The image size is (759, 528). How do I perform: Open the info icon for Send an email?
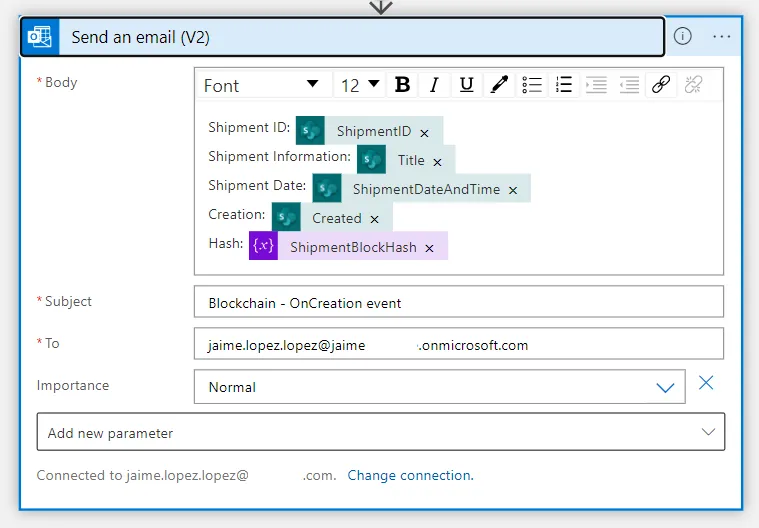pyautogui.click(x=683, y=36)
